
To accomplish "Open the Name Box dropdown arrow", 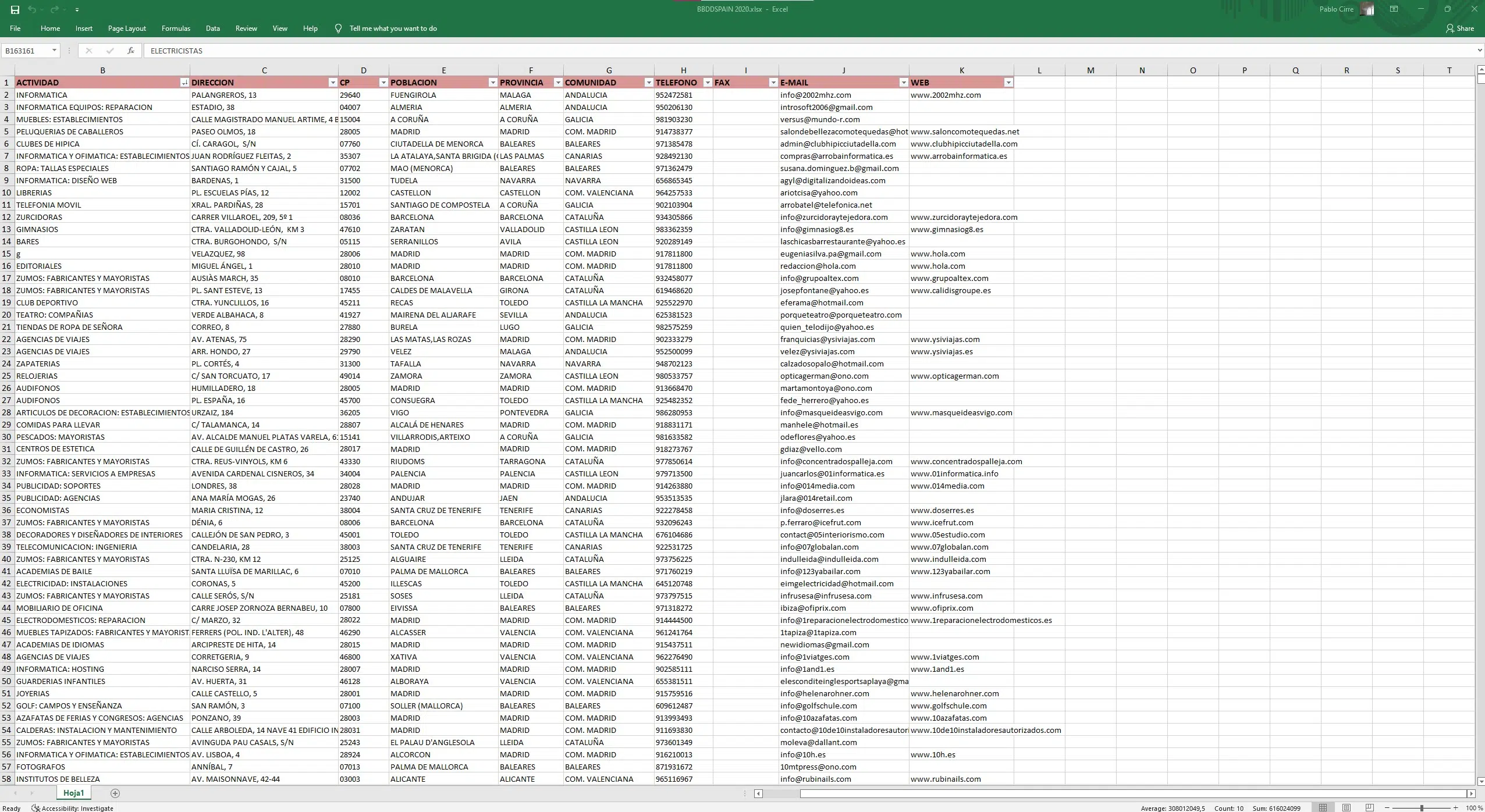I will point(54,51).
